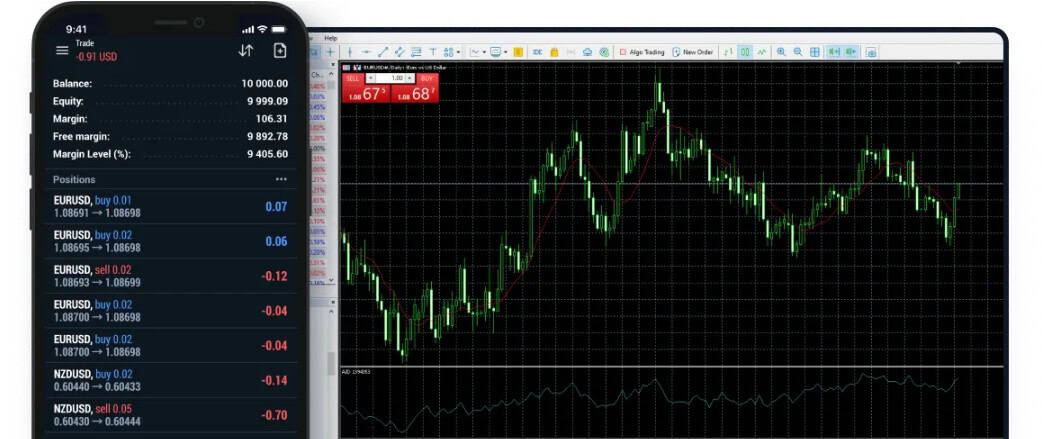Open Positions three-dot options menu
Image resolution: width=1042 pixels, height=439 pixels.
point(281,179)
